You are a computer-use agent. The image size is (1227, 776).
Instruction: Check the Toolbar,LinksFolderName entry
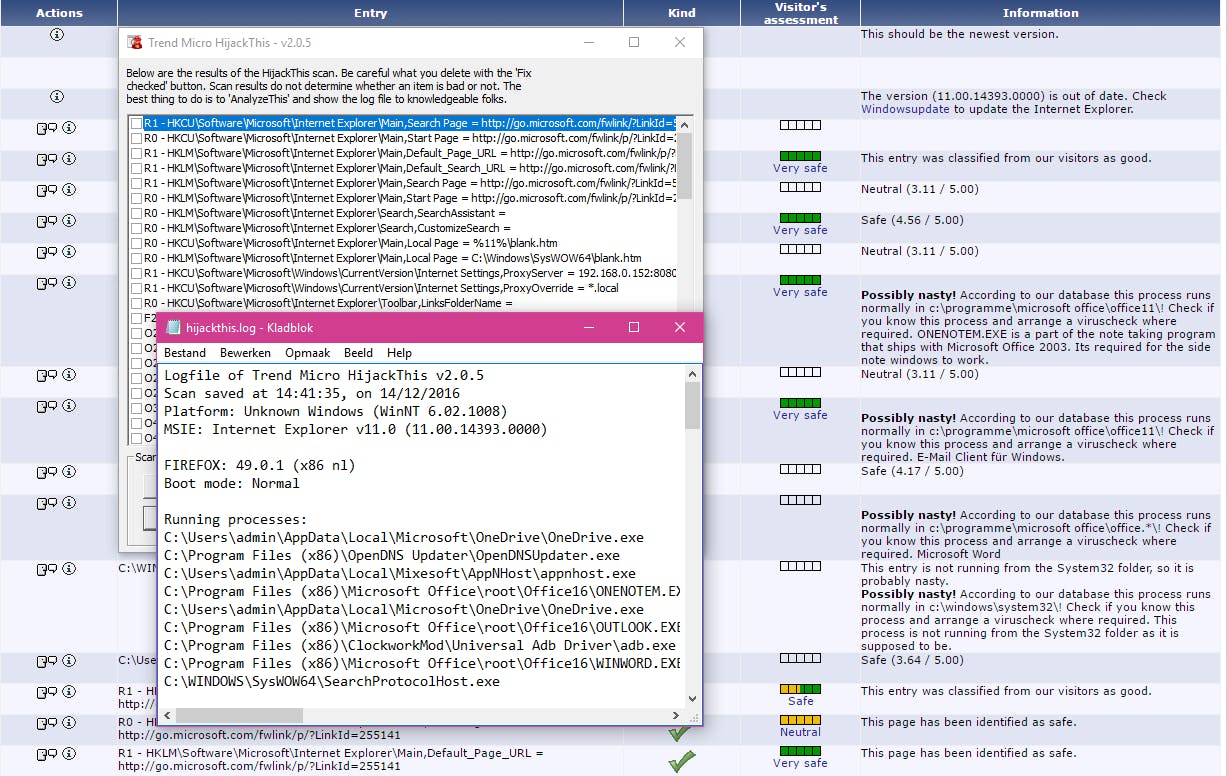tap(136, 303)
